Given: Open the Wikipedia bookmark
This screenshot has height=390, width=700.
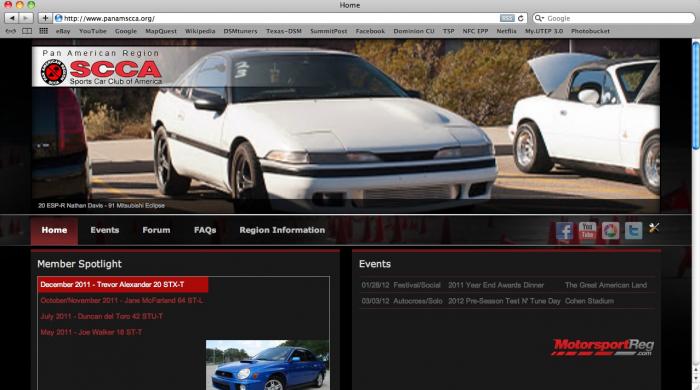Looking at the screenshot, I should (x=200, y=31).
